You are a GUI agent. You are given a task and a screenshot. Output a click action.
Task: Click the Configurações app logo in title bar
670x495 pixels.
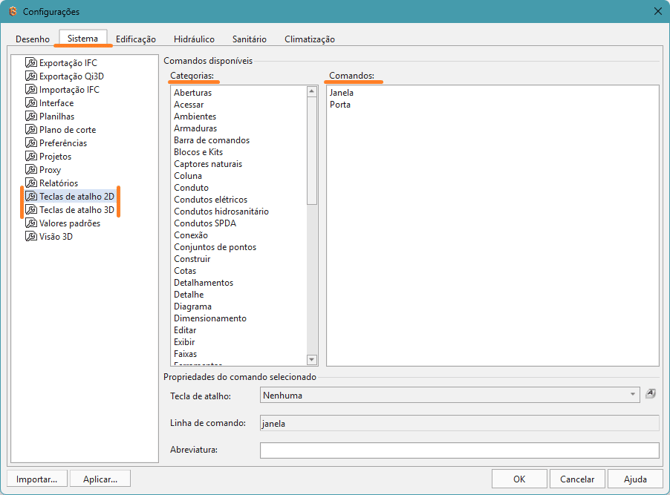tap(13, 12)
